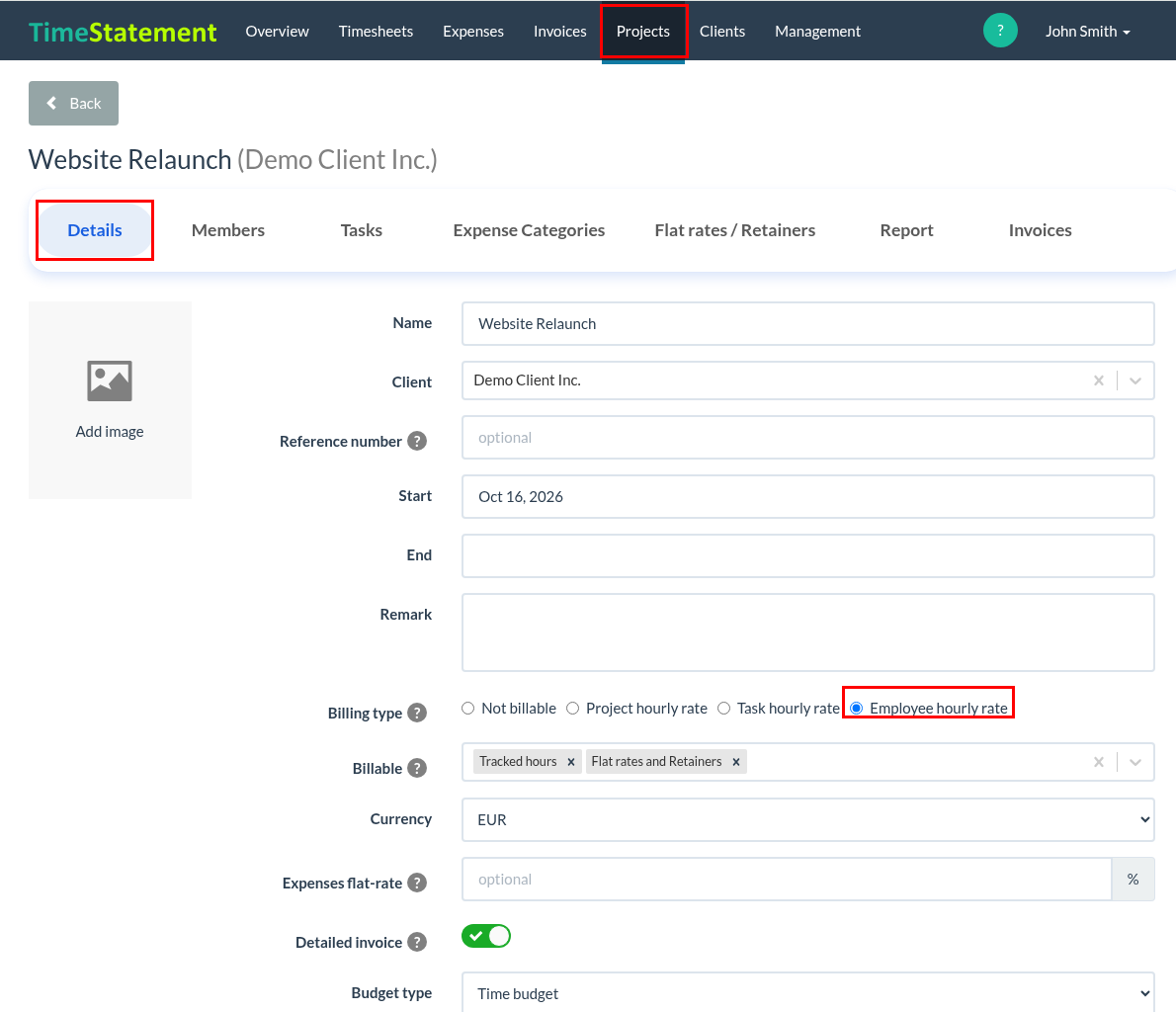Click the project Name field

point(807,324)
